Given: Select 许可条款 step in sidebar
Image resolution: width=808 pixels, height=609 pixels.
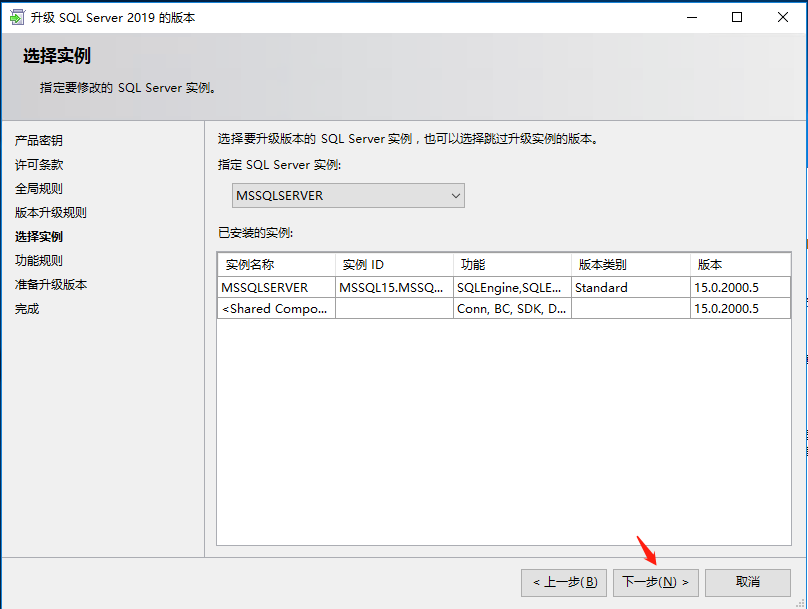Looking at the screenshot, I should (x=39, y=165).
